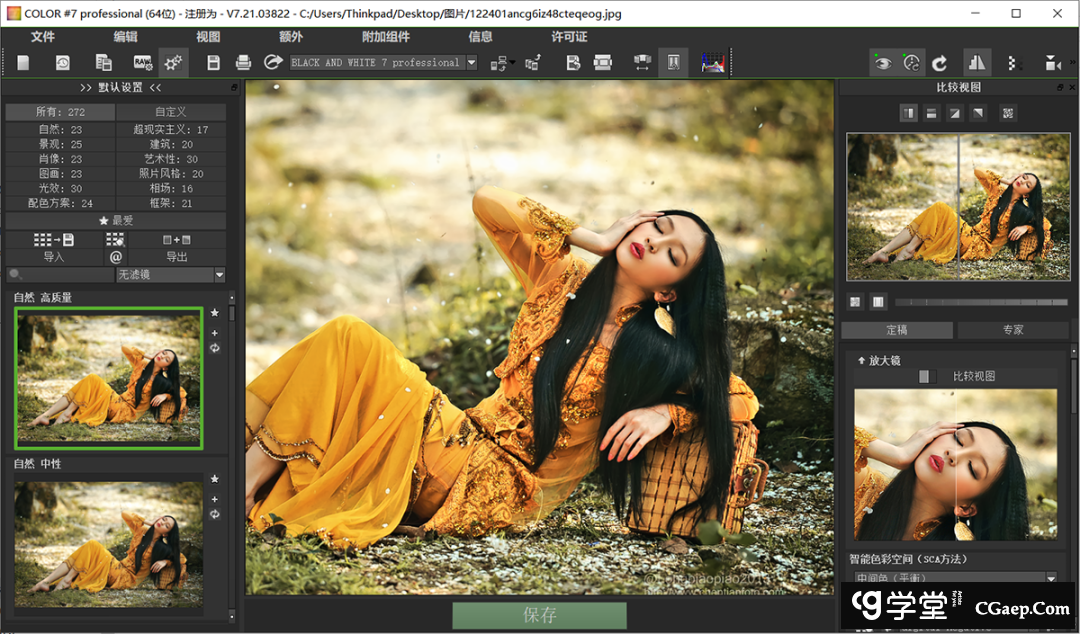The width and height of the screenshot is (1080, 634).
Task: Toggle the 比较视图 switch under 放大镜
Action: point(927,376)
